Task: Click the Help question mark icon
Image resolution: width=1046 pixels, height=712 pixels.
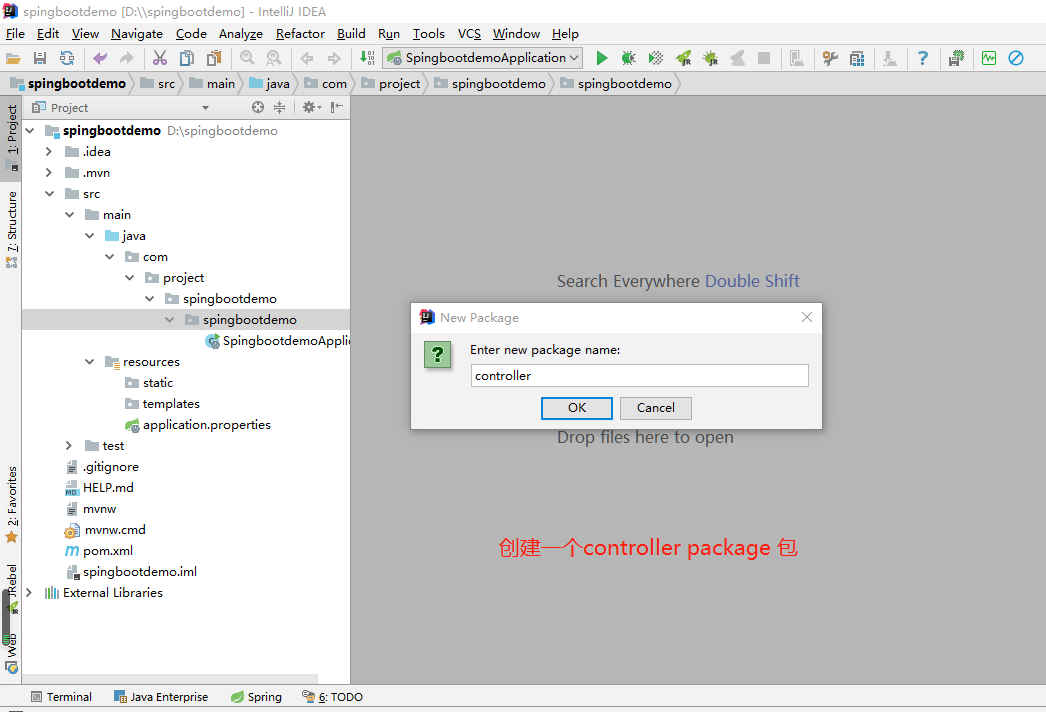Action: [x=923, y=59]
